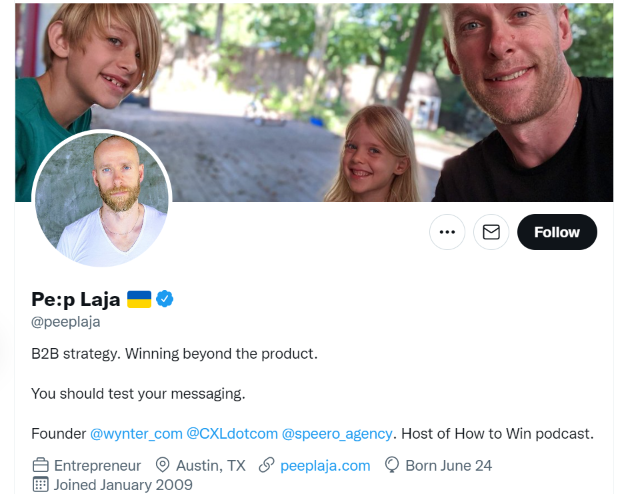
Task: Visit the peeplaja.com website link
Action: coord(325,465)
